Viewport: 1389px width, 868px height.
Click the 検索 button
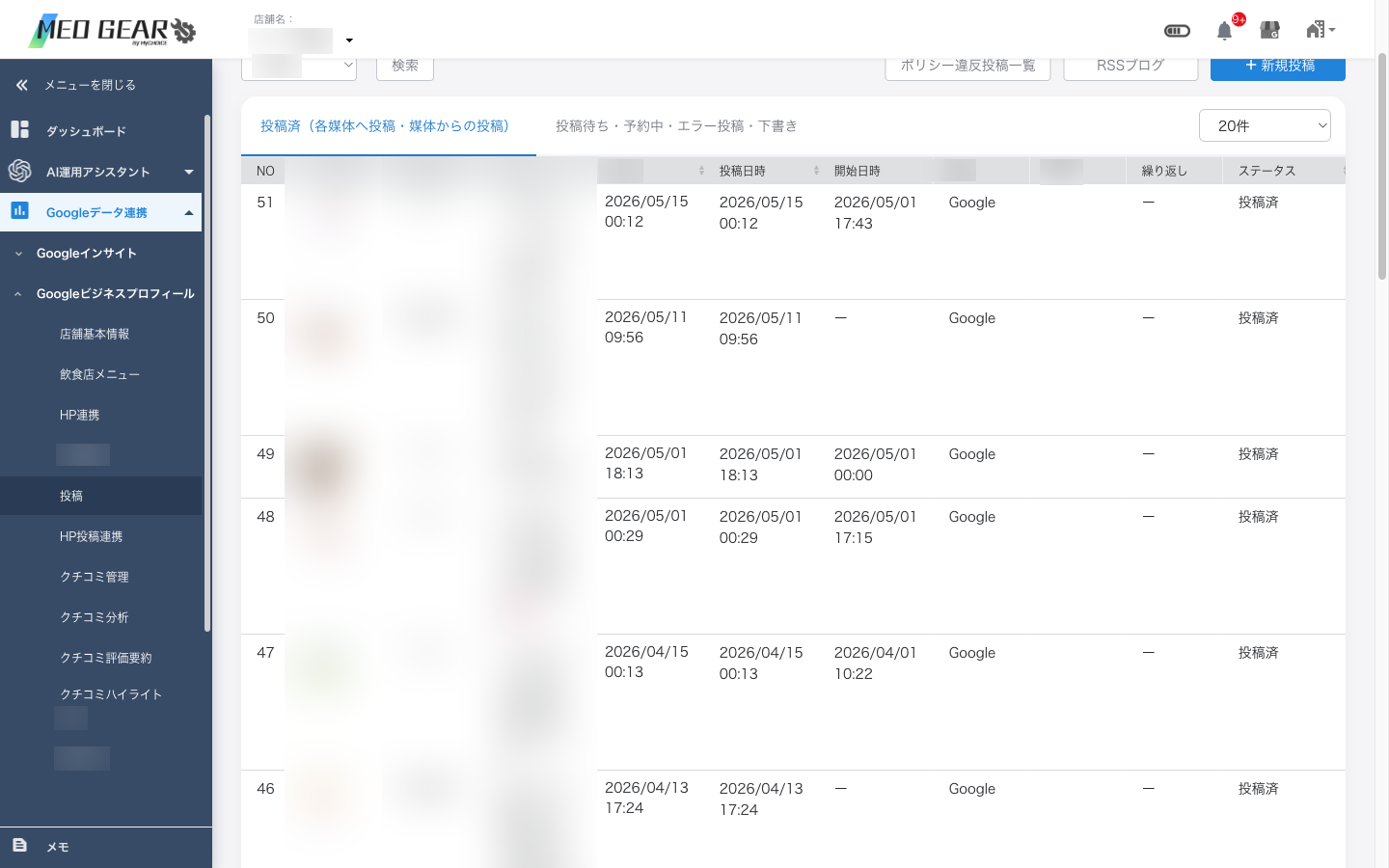coord(405,66)
